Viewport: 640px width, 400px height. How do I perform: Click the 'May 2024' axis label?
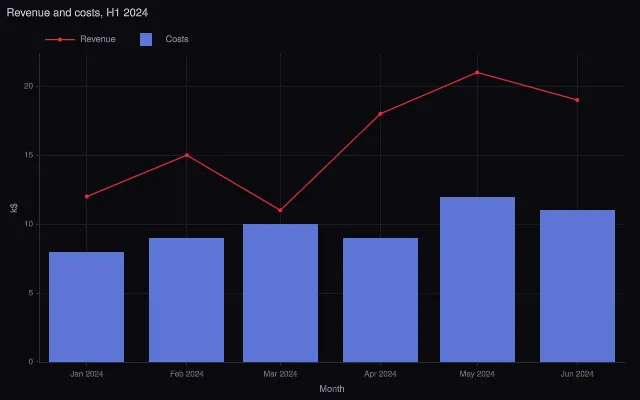[477, 374]
